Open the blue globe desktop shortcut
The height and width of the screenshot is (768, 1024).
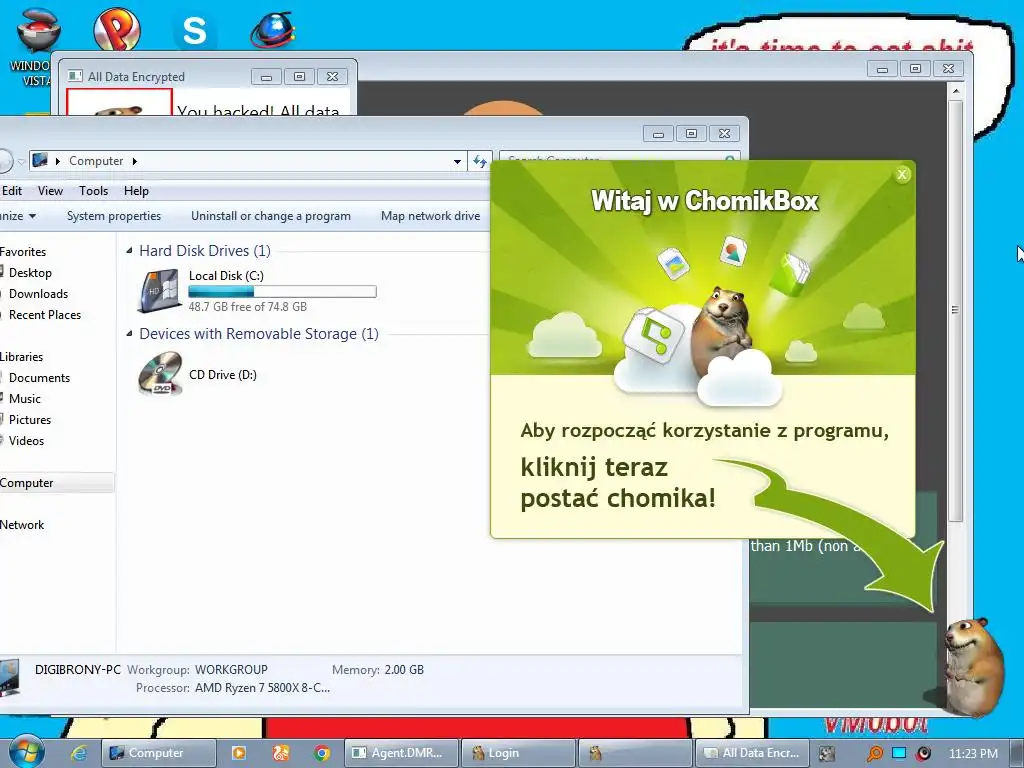pos(273,30)
